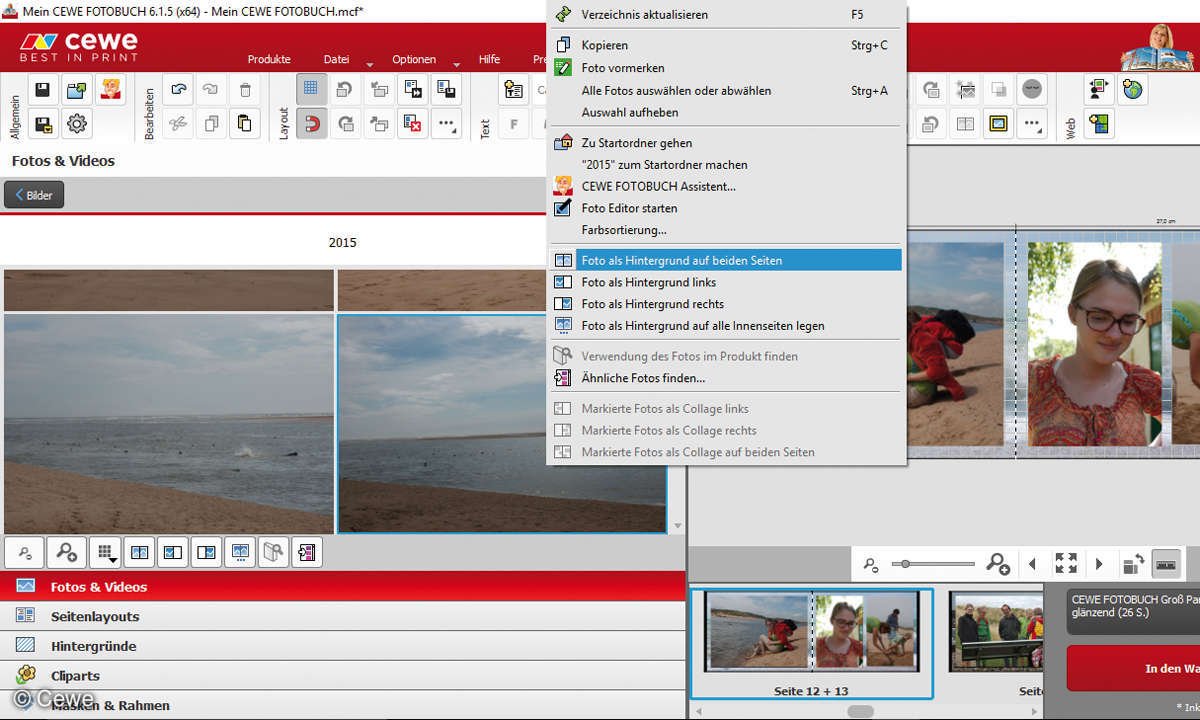Click the zoom-out magnifier below photo list
The image size is (1200, 720).
pos(24,552)
